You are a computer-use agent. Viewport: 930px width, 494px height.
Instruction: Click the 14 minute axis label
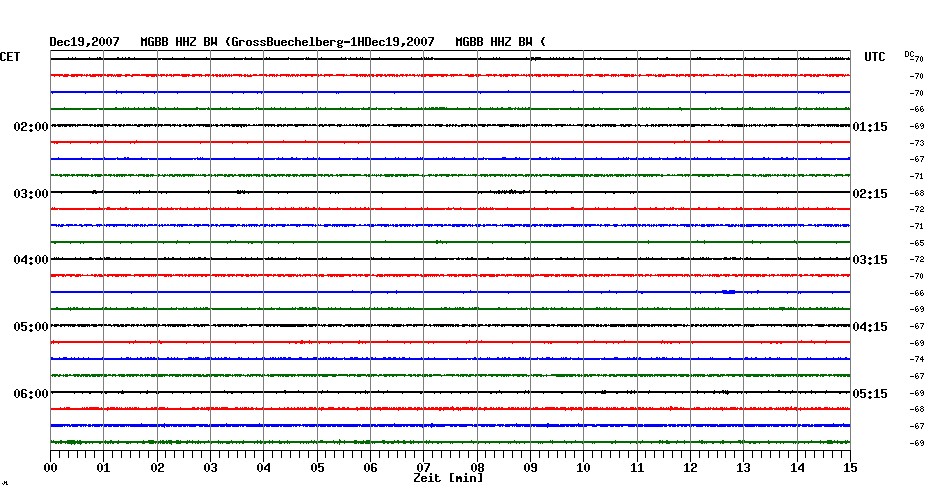(797, 468)
